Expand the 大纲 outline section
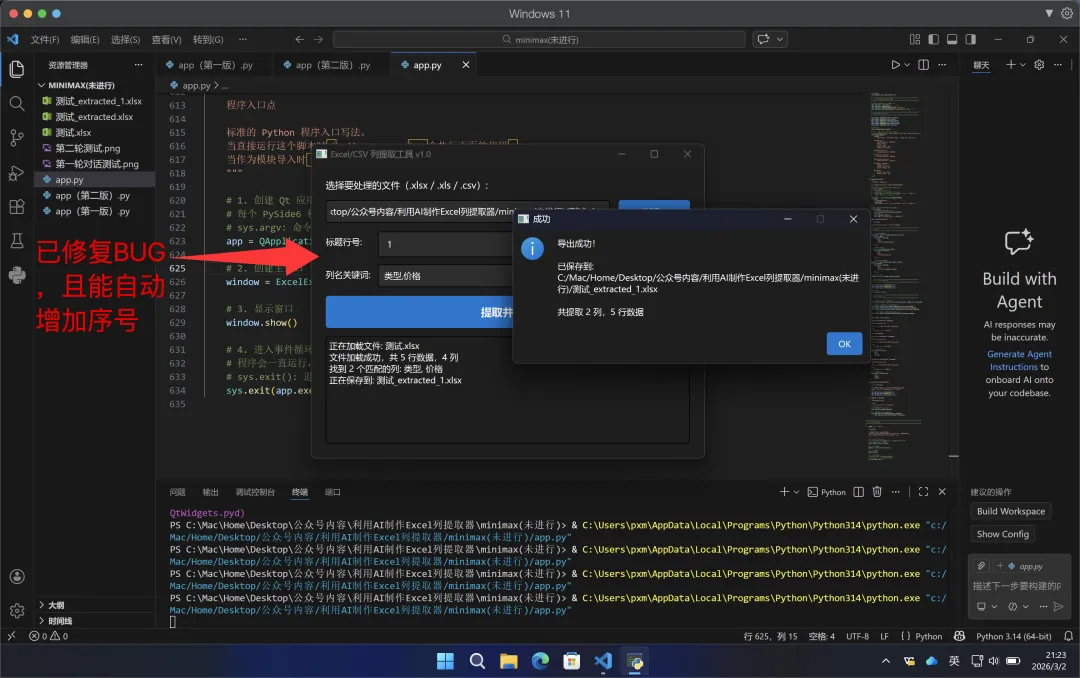 55,605
